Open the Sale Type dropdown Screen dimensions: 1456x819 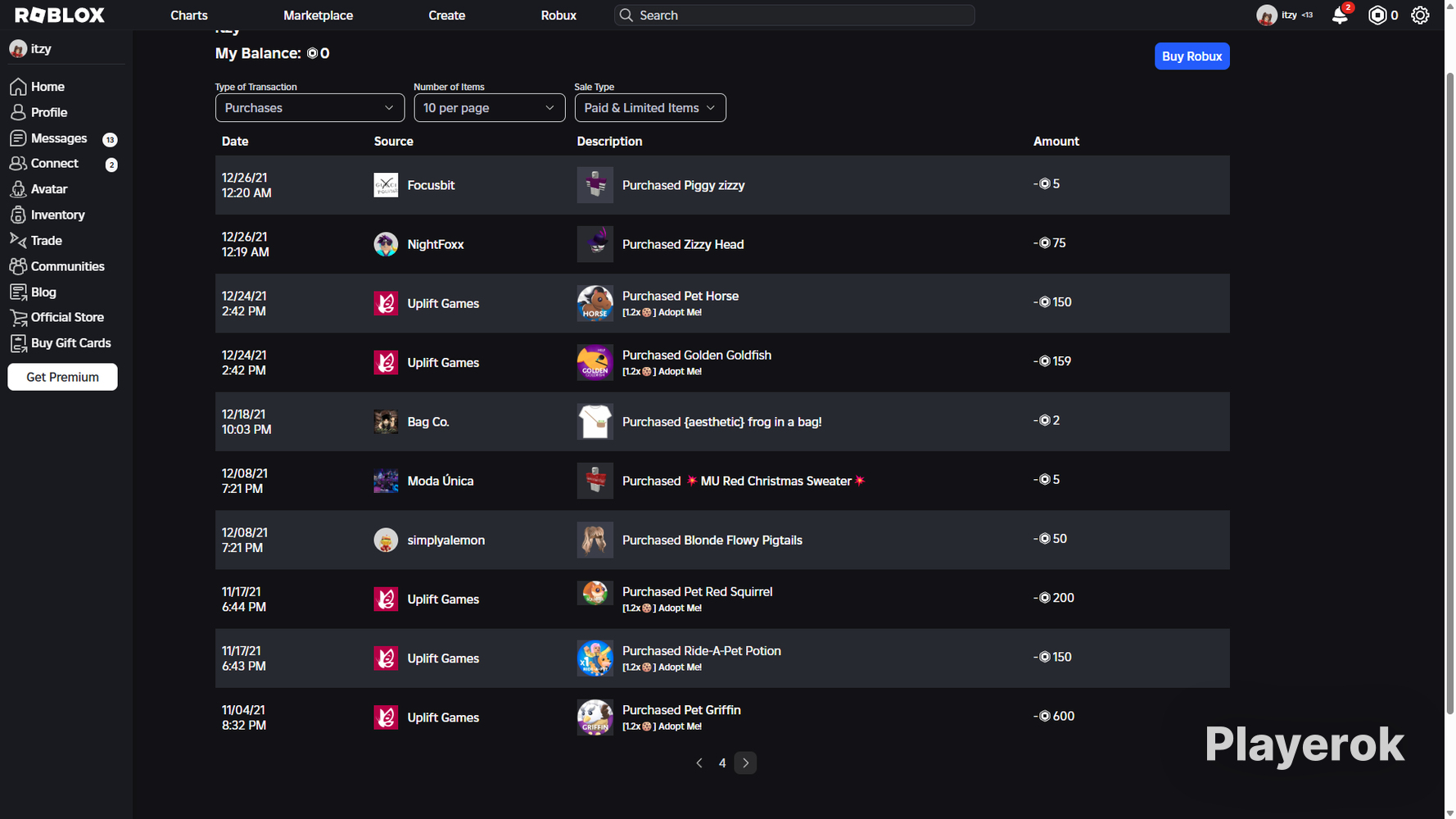pos(650,108)
